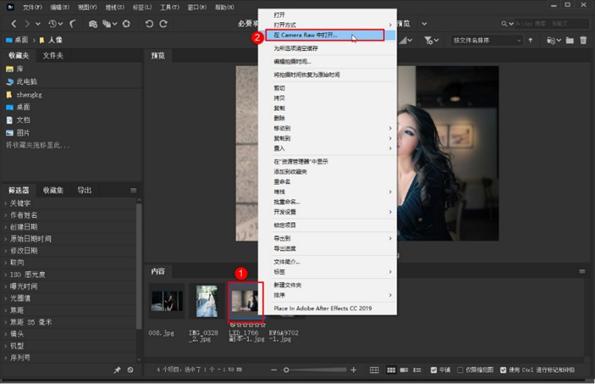Open 文档 in favorites

(23, 120)
